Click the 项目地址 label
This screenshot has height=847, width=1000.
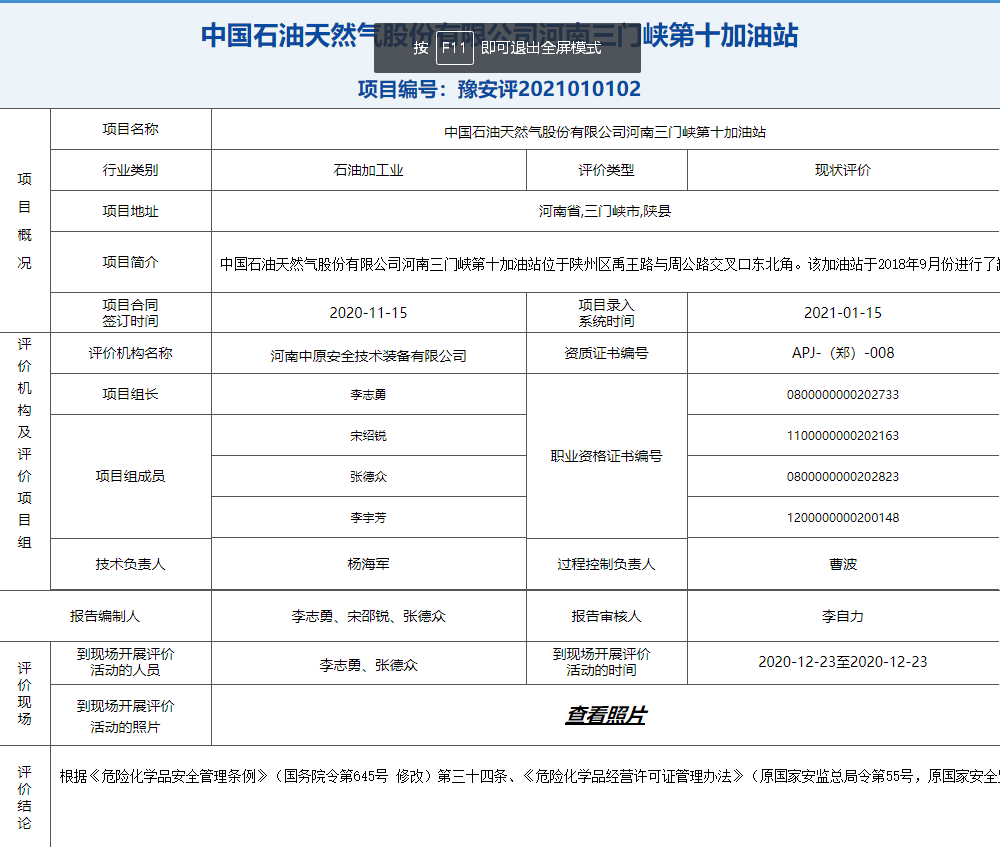point(131,211)
